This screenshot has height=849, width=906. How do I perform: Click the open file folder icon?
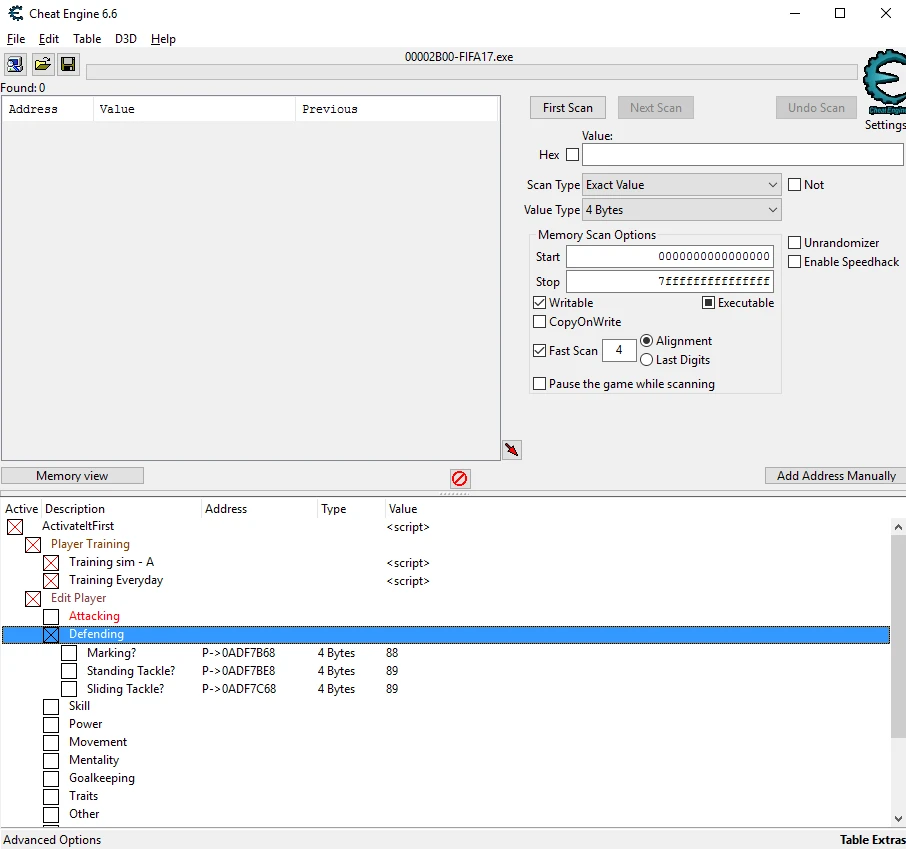pyautogui.click(x=42, y=65)
